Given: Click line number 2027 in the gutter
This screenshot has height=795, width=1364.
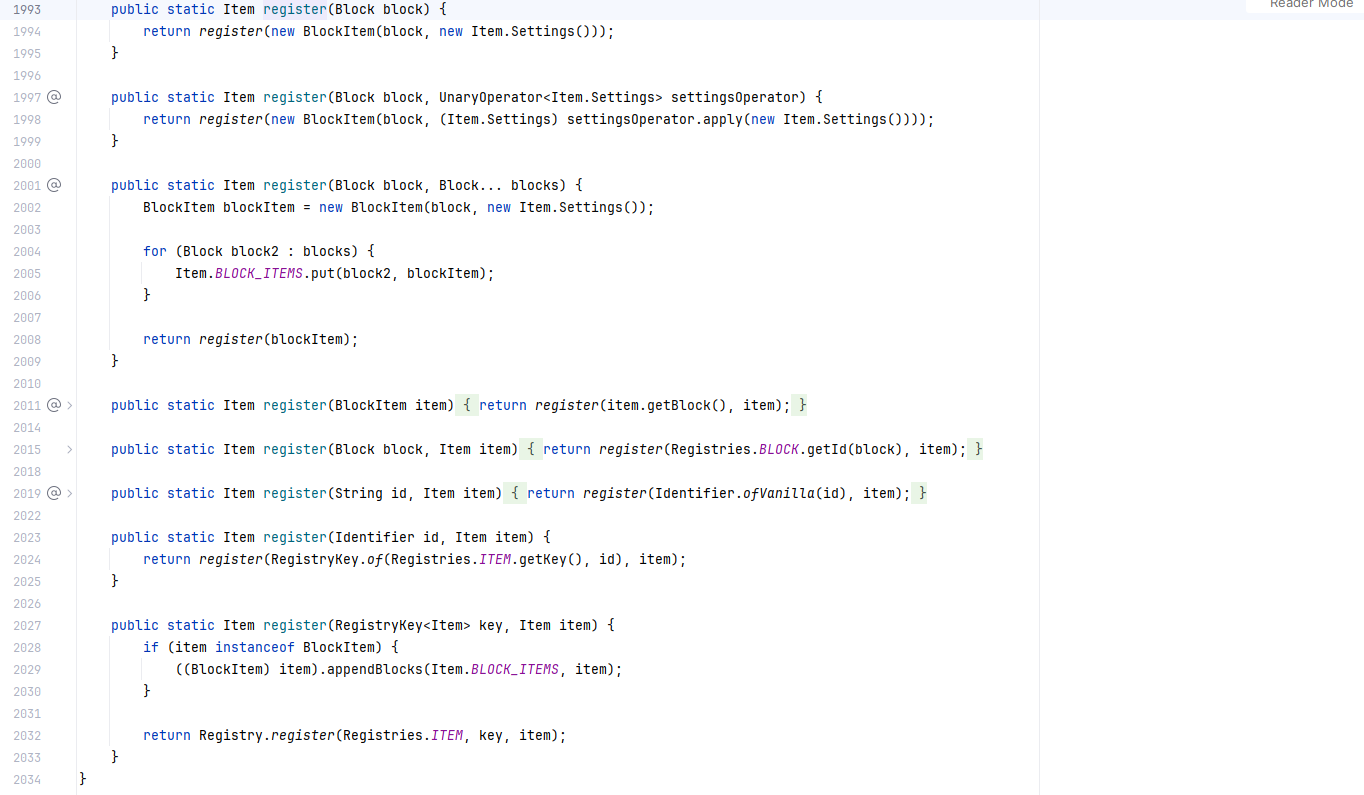Looking at the screenshot, I should click(27, 625).
